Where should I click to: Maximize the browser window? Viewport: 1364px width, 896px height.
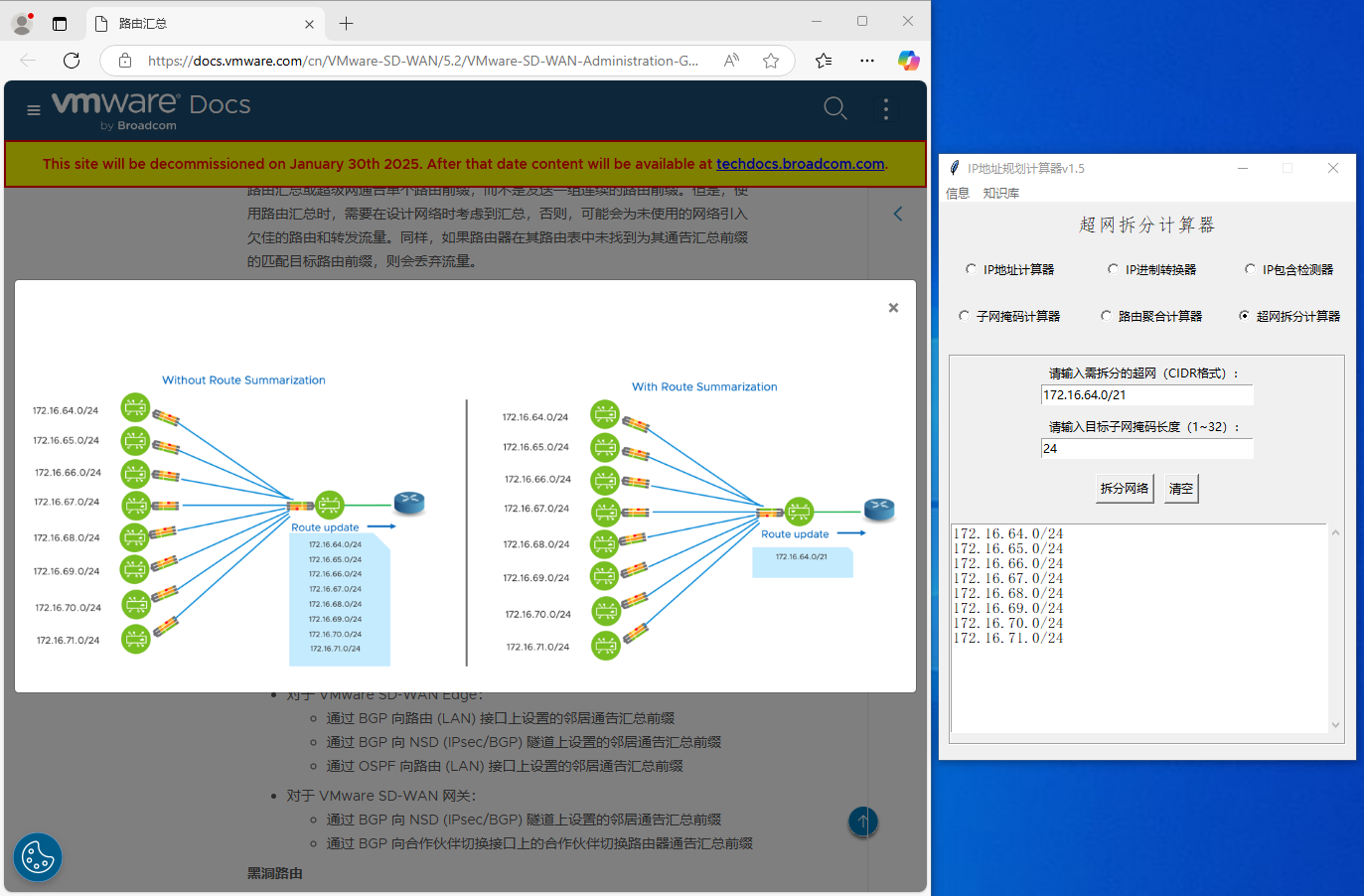862,21
